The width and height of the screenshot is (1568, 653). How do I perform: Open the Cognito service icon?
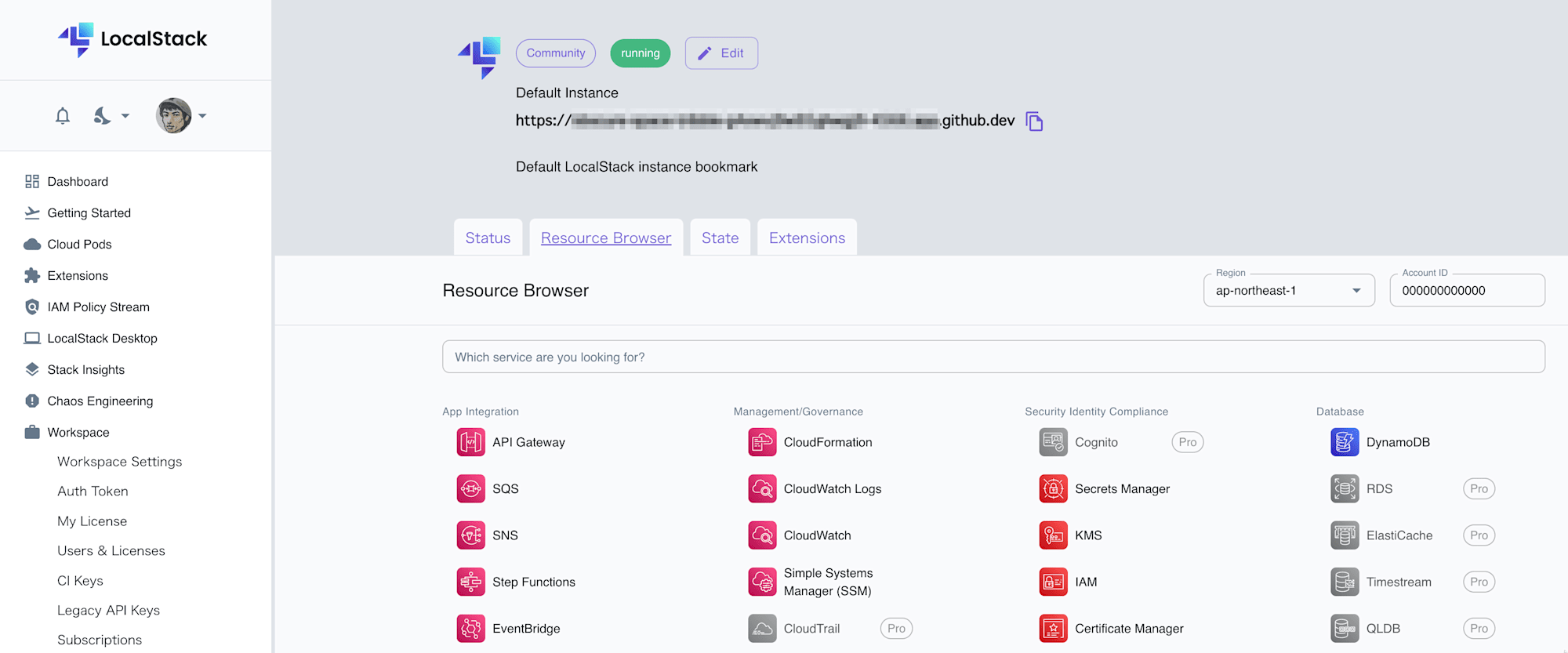pyautogui.click(x=1054, y=442)
